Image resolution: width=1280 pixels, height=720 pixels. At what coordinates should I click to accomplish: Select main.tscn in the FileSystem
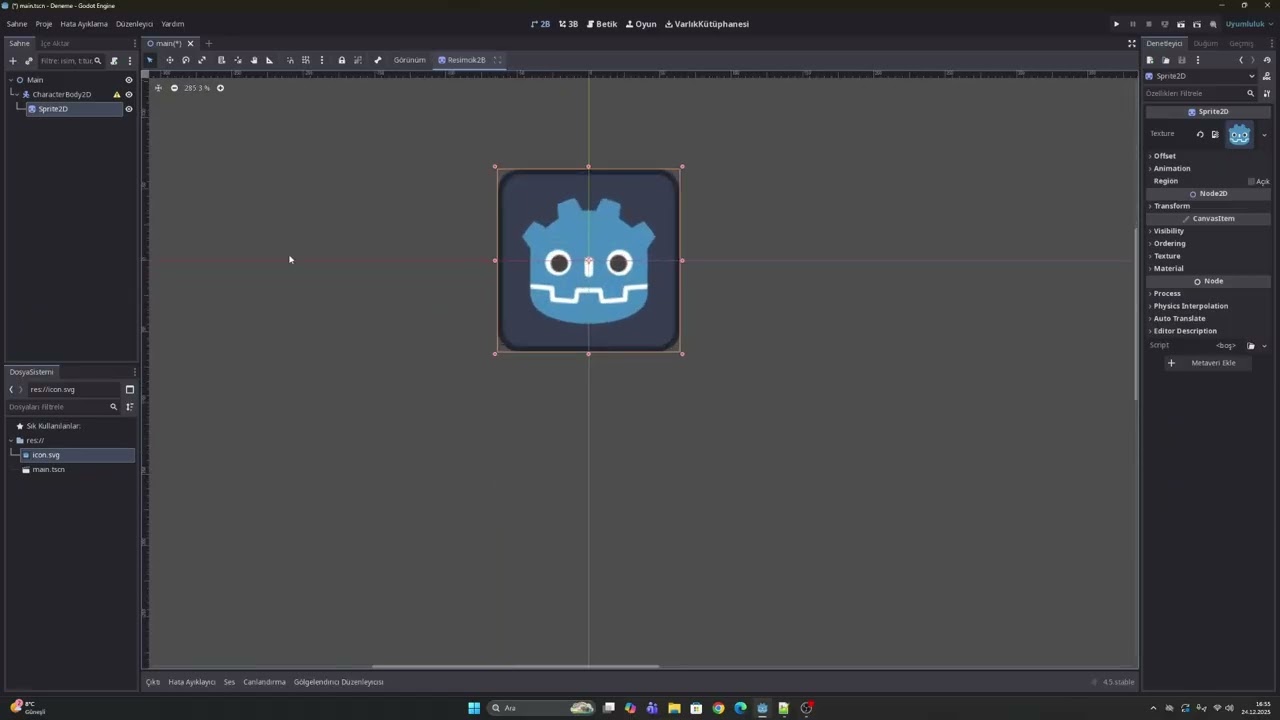pos(48,470)
